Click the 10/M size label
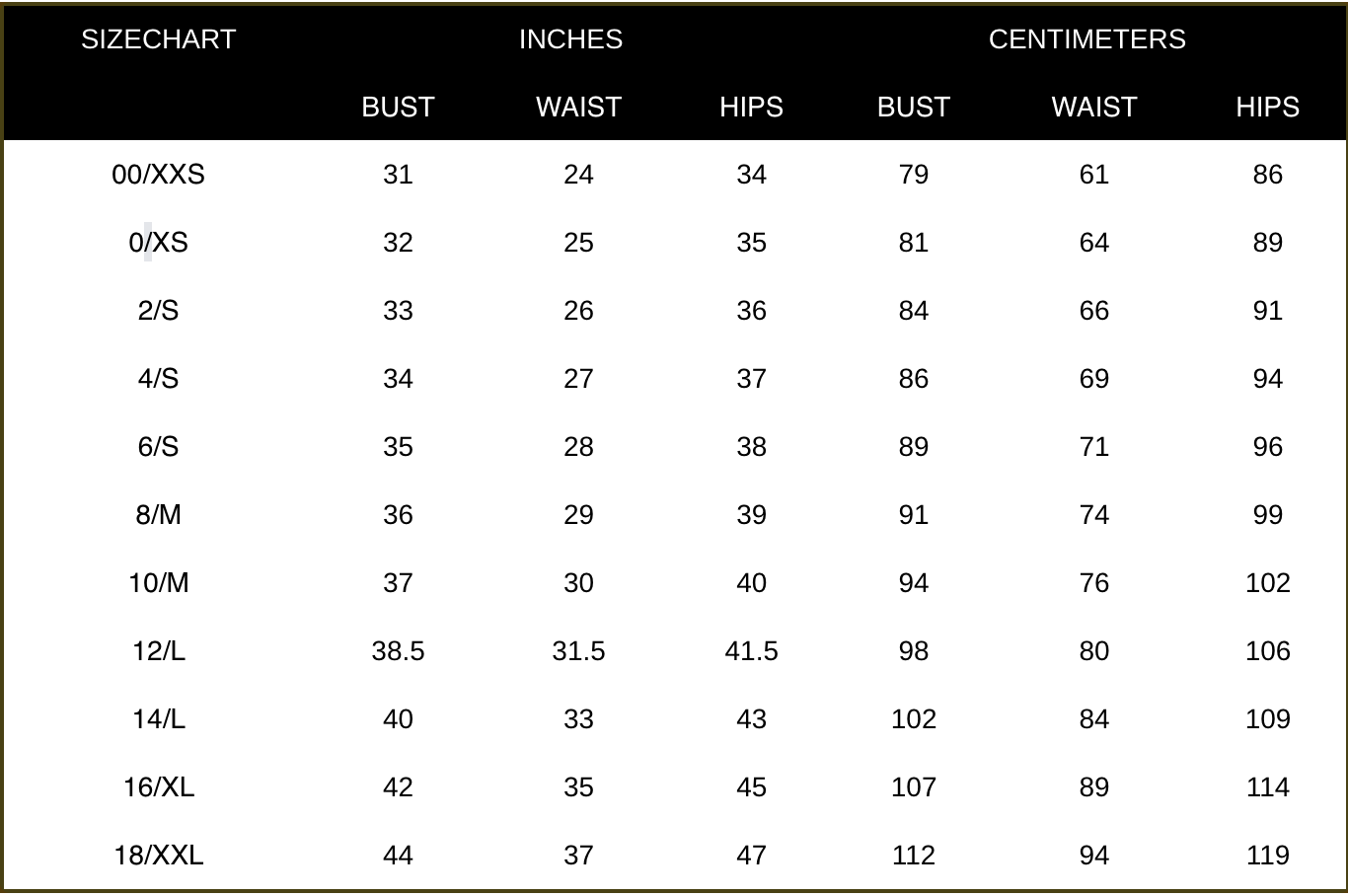This screenshot has height=896, width=1348. 158,583
